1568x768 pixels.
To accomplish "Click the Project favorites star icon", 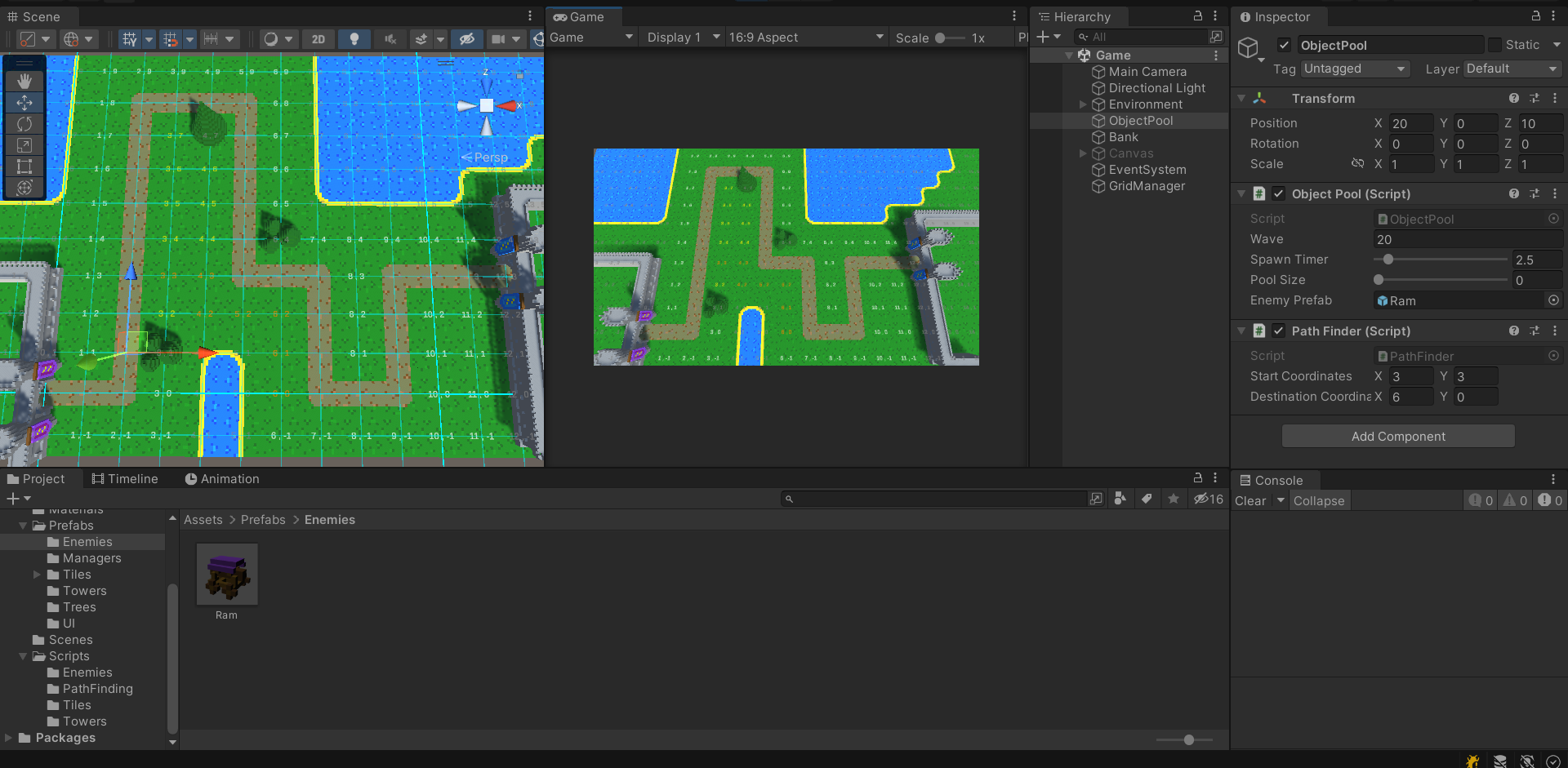I will (1174, 499).
